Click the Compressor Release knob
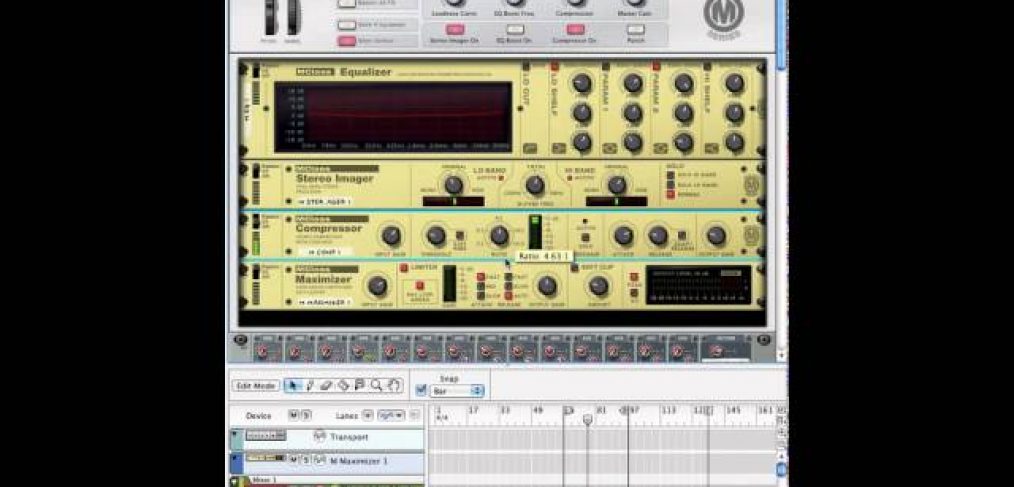The width and height of the screenshot is (1014, 487). coord(658,235)
